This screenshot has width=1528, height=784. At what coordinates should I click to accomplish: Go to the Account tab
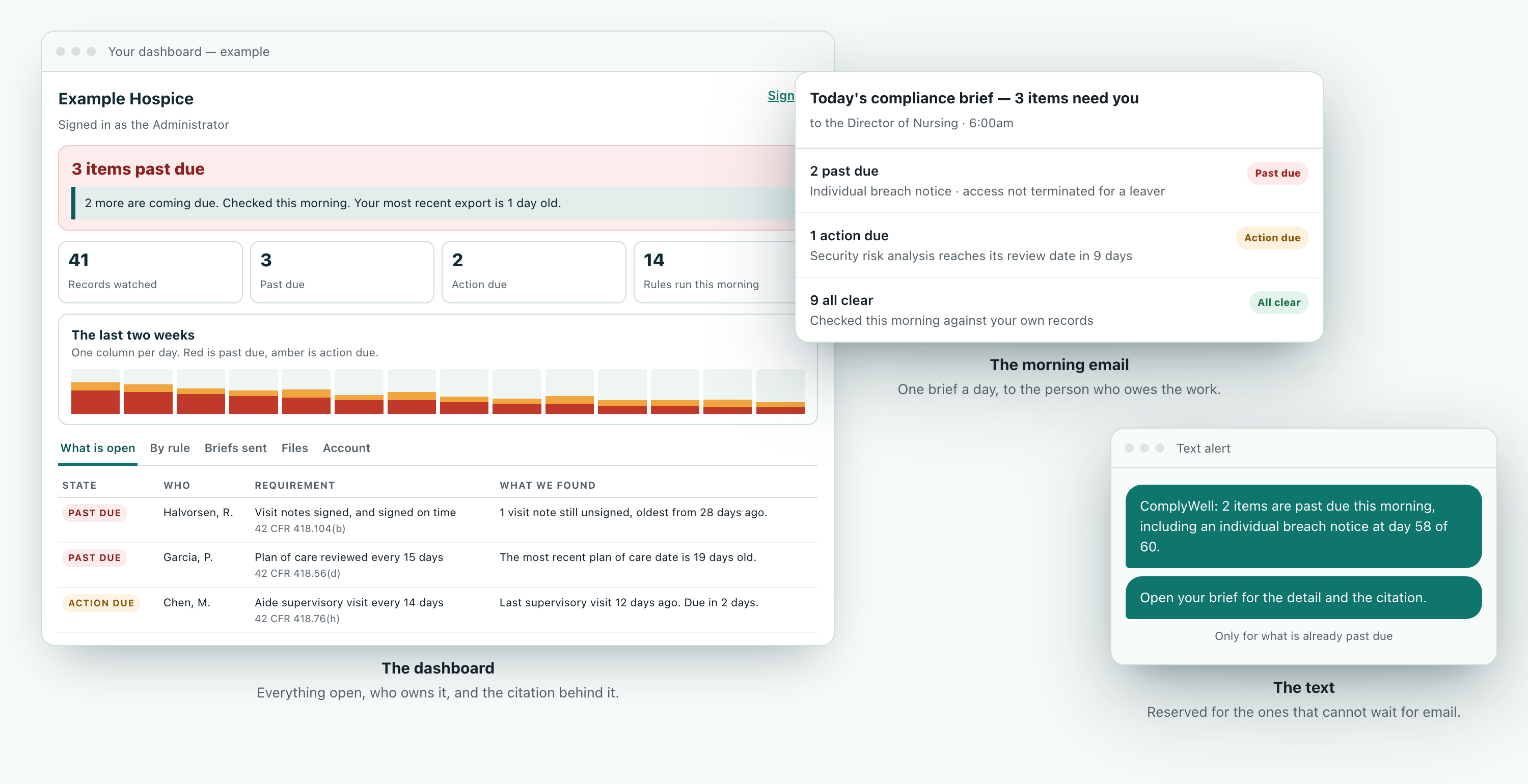coord(346,448)
